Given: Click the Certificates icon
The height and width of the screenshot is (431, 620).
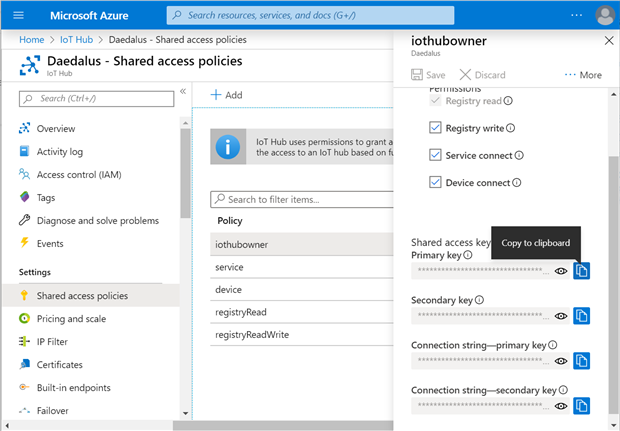Looking at the screenshot, I should tap(24, 364).
